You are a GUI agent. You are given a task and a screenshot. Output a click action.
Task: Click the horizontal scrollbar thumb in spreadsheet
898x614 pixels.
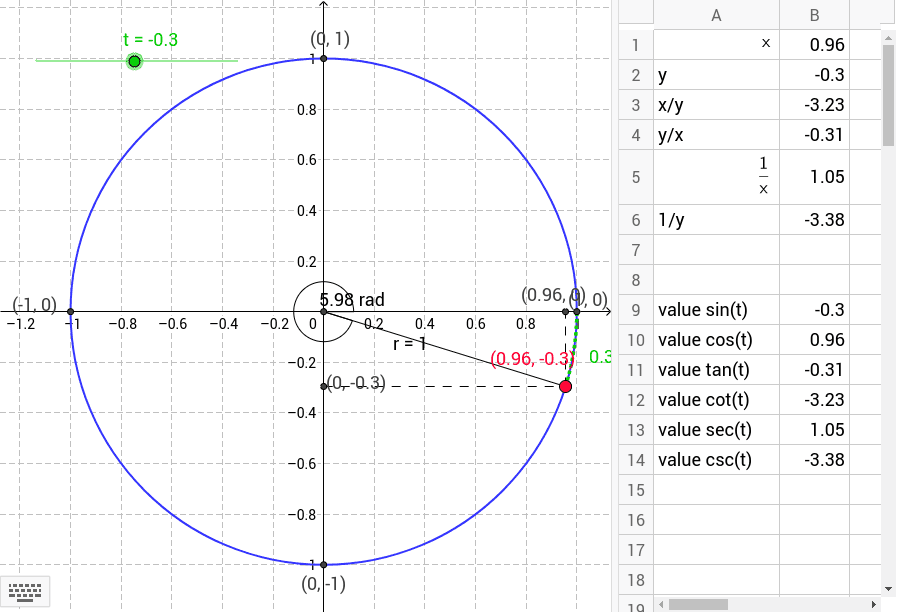tap(698, 604)
